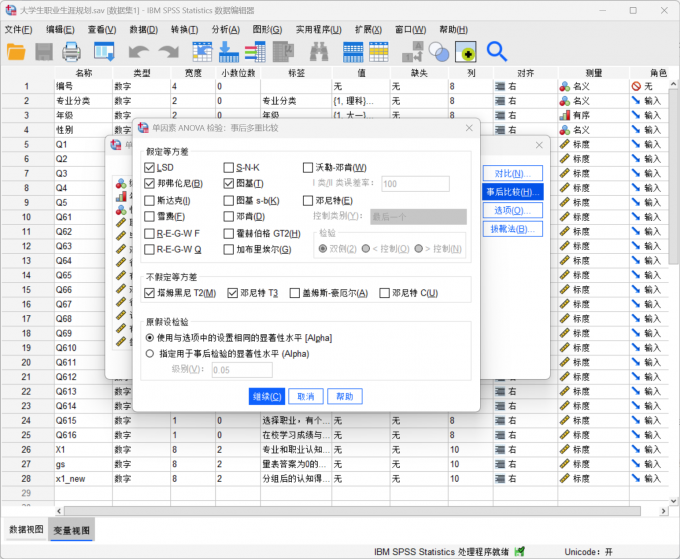Click the Save file disk icon

pos(45,51)
